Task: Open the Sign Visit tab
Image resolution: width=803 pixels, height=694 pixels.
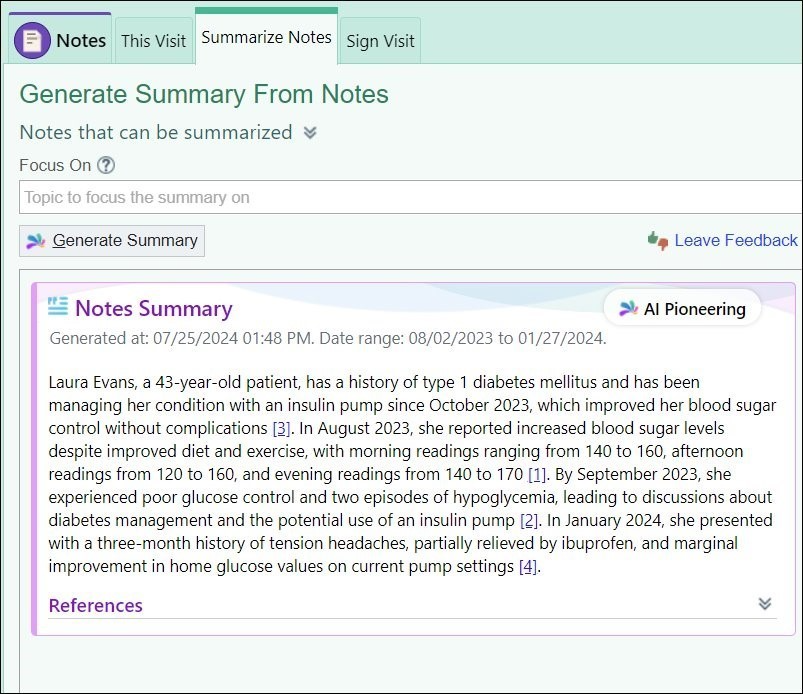Action: 380,41
